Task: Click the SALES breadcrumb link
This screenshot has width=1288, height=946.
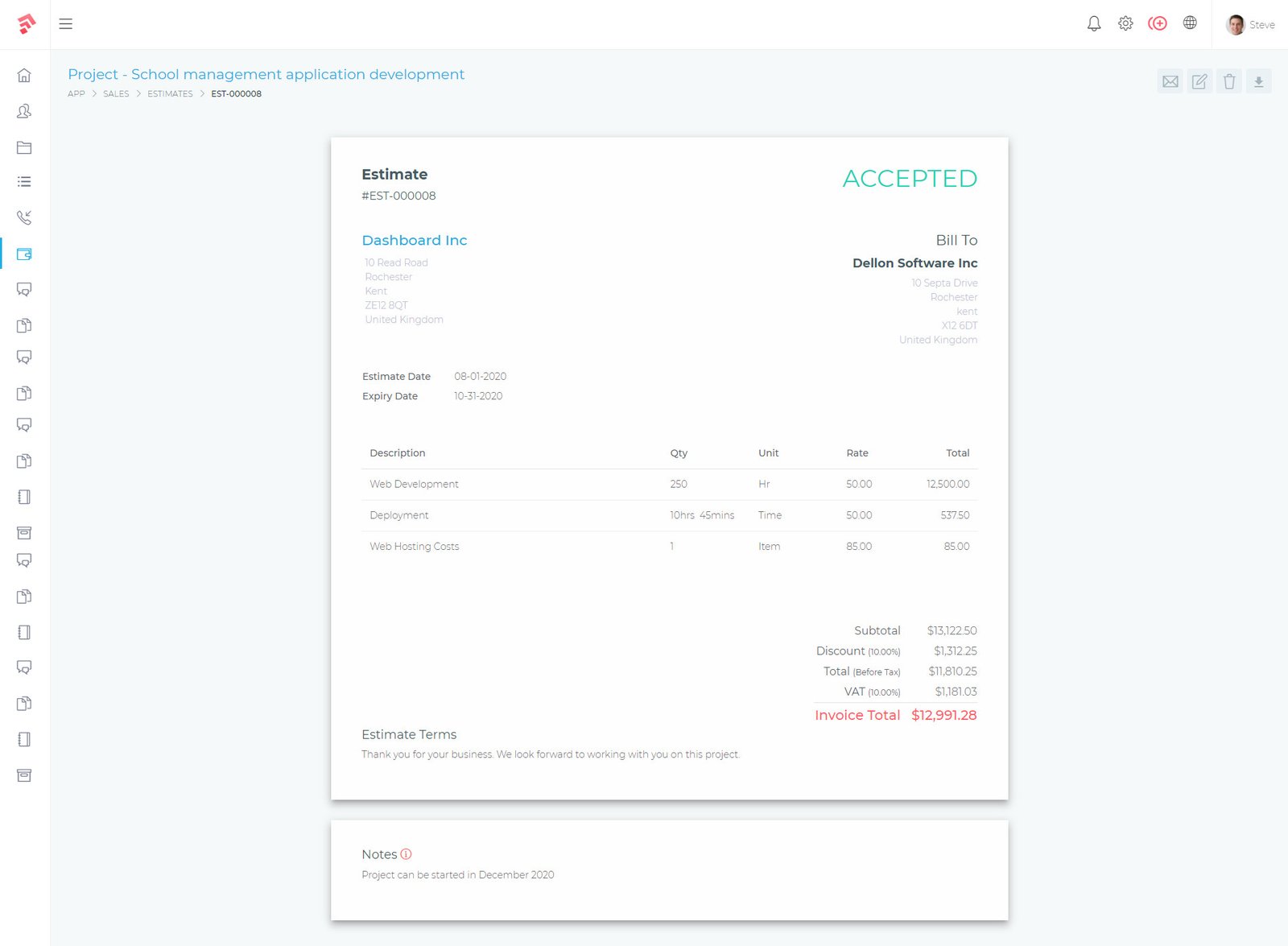Action: tap(116, 94)
